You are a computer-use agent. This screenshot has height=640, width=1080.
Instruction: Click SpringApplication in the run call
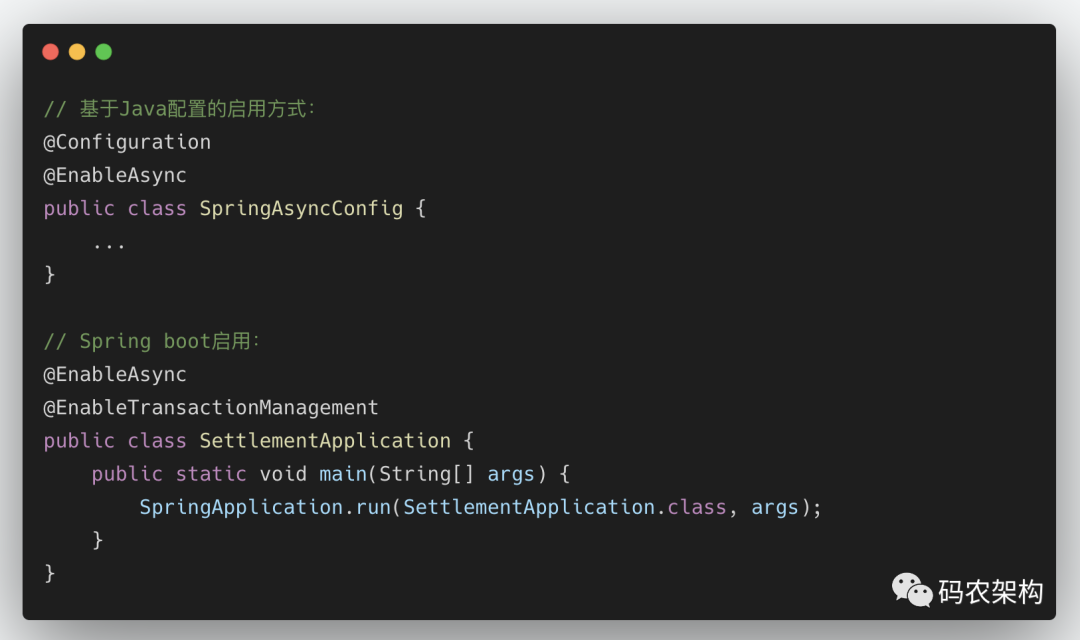click(241, 507)
